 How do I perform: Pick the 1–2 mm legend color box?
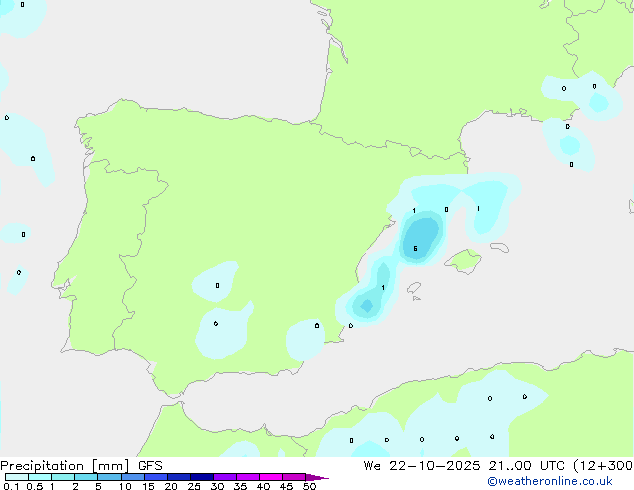pos(63,477)
